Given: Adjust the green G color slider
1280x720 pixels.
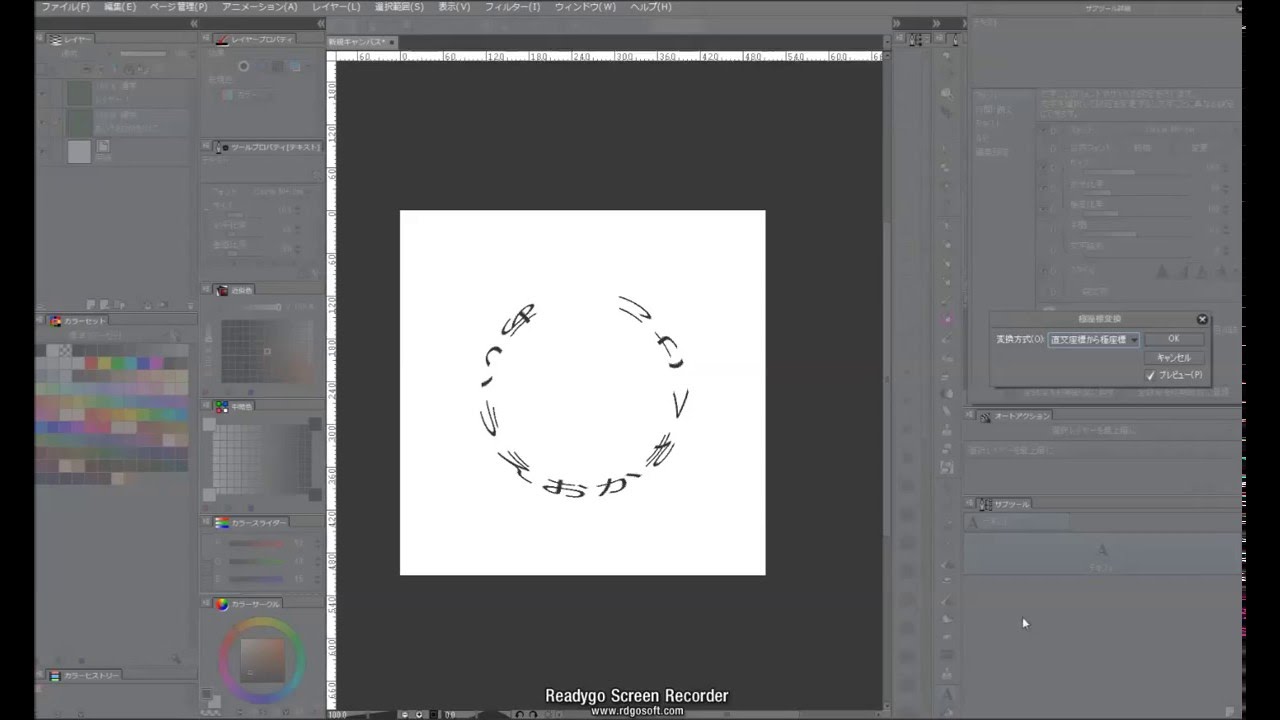Looking at the screenshot, I should pos(256,561).
